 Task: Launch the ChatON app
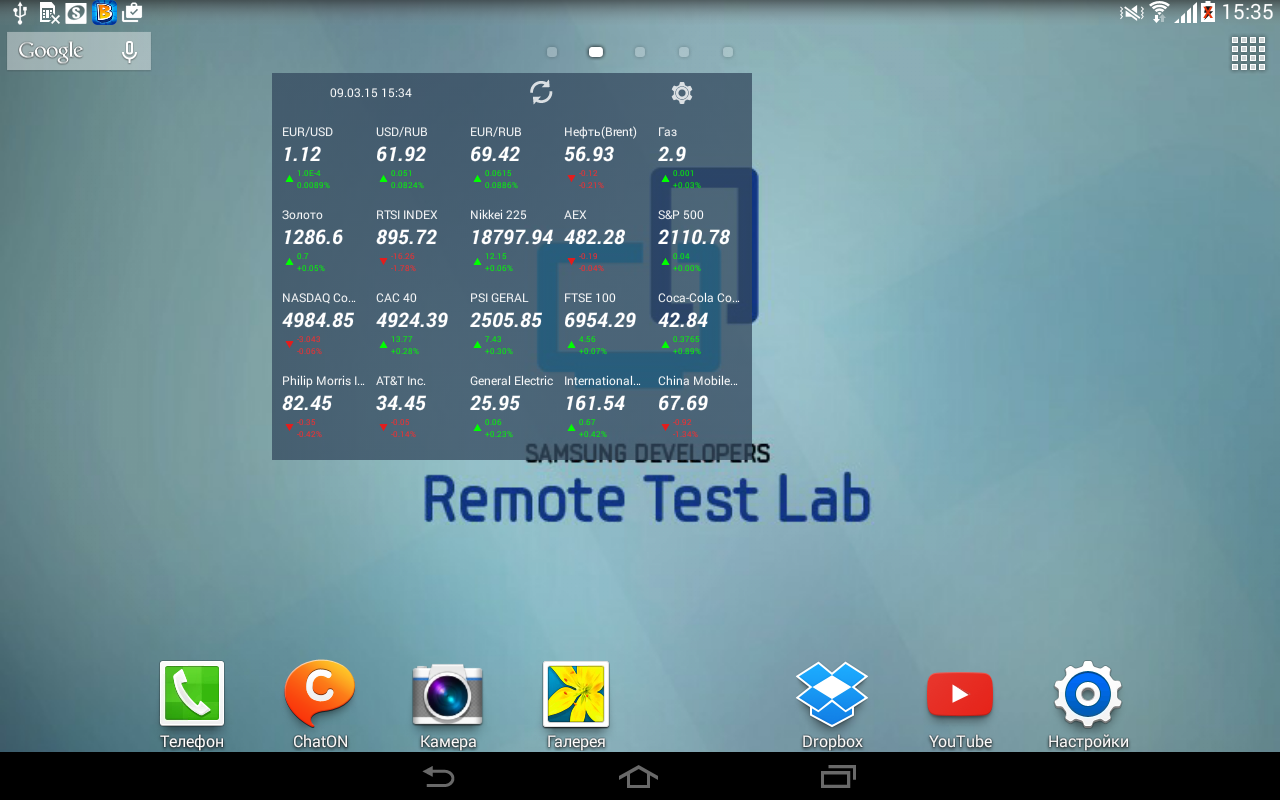[320, 705]
